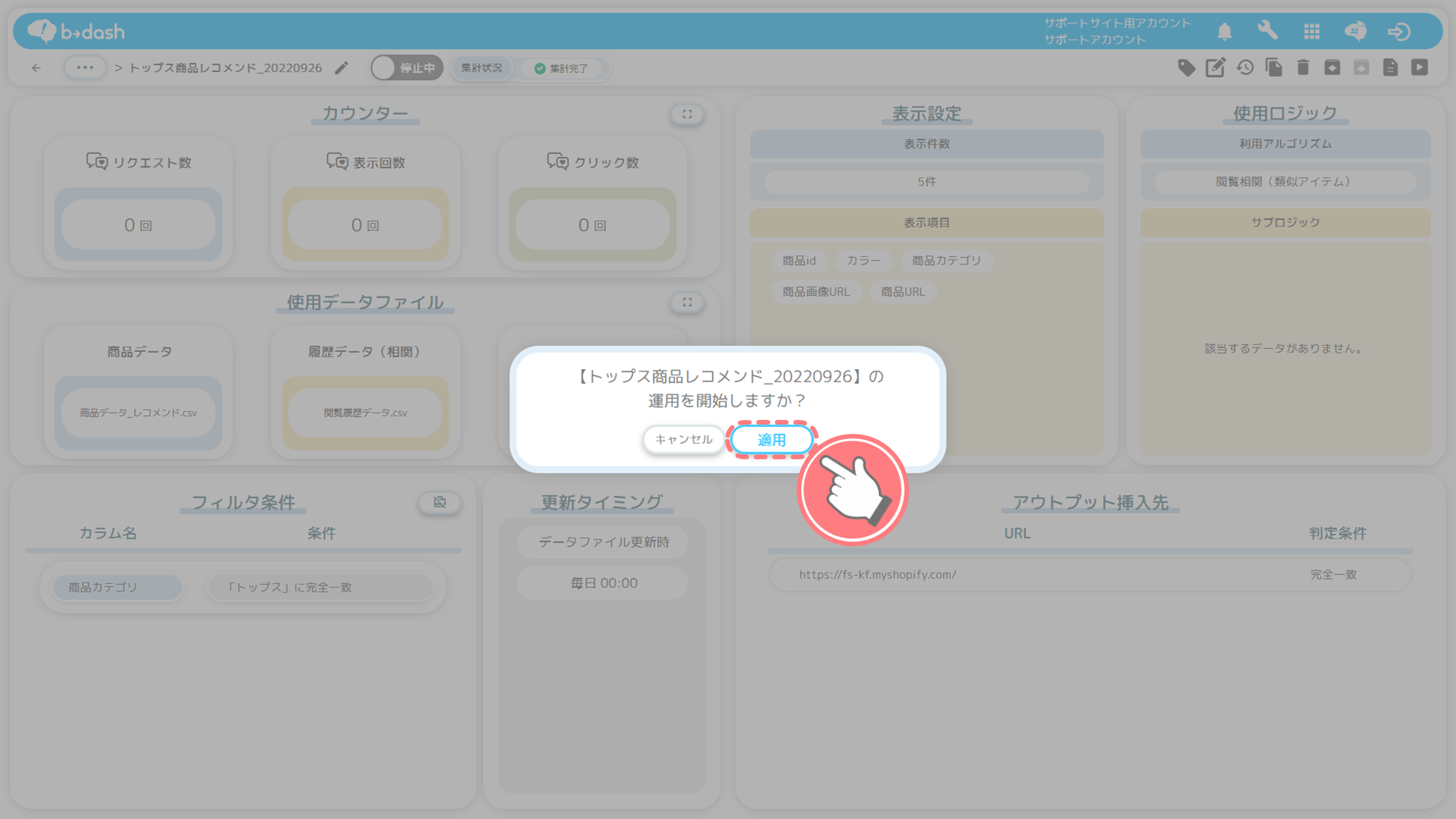Click the サポートサイト用アカウント name
The image size is (1456, 819).
(1117, 23)
